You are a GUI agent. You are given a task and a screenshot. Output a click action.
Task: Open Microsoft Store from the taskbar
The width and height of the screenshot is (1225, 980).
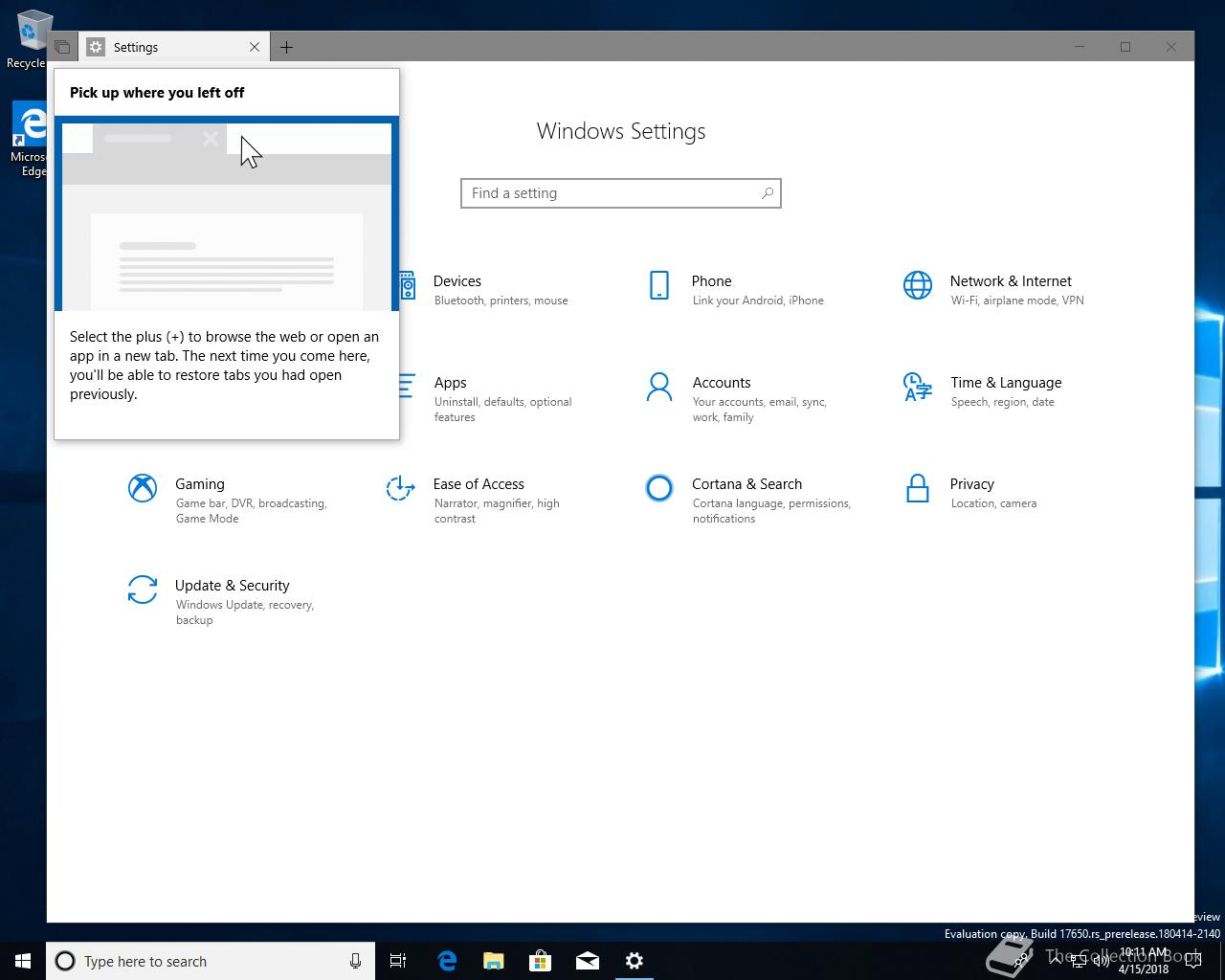(541, 961)
